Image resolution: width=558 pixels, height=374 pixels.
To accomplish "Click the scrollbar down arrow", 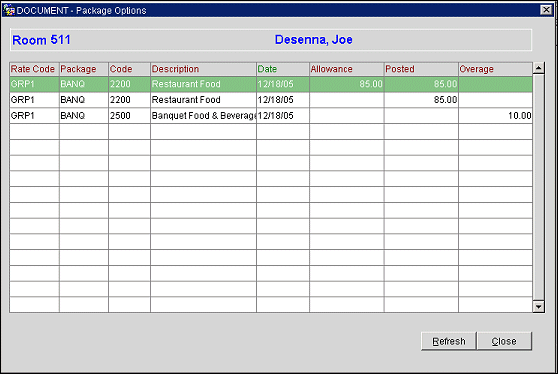I will (x=538, y=306).
